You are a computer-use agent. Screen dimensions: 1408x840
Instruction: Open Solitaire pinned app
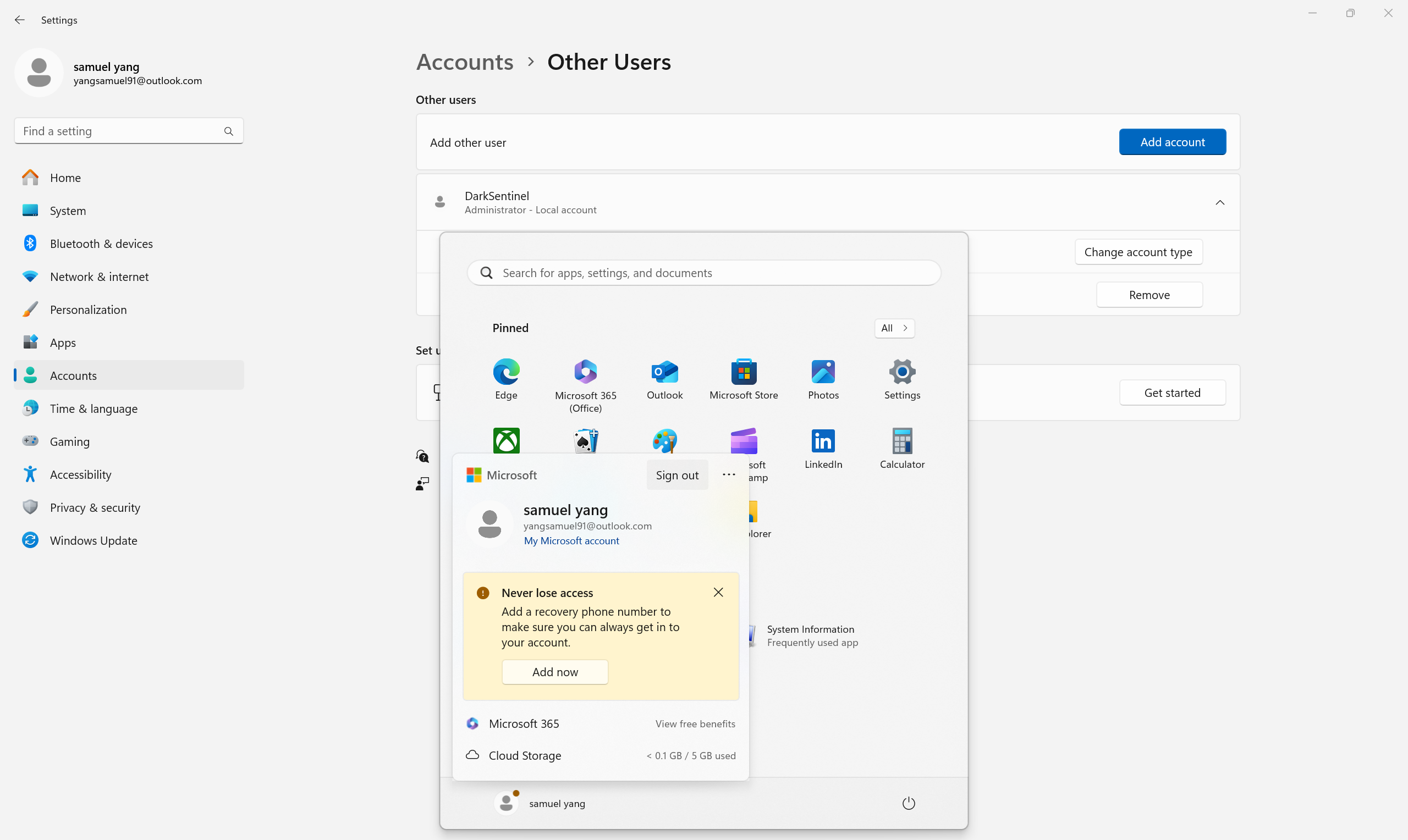585,440
